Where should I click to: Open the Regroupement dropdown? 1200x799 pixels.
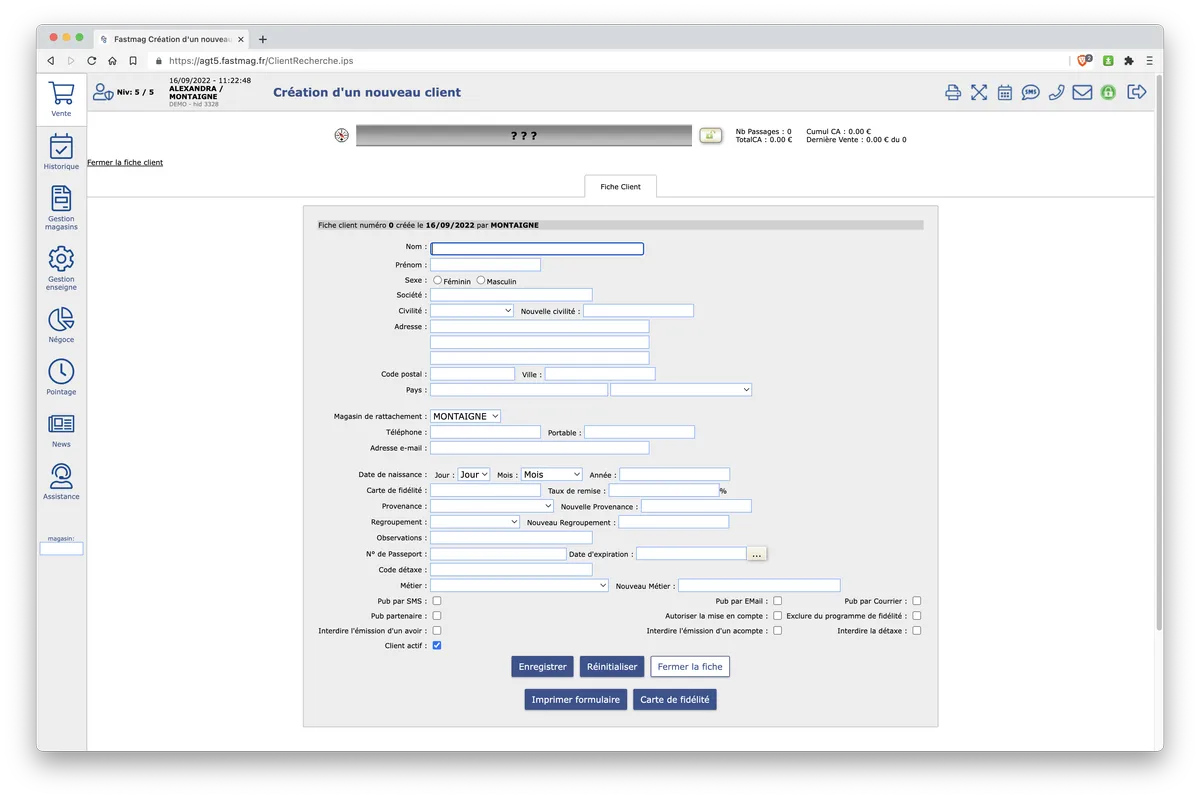point(475,522)
